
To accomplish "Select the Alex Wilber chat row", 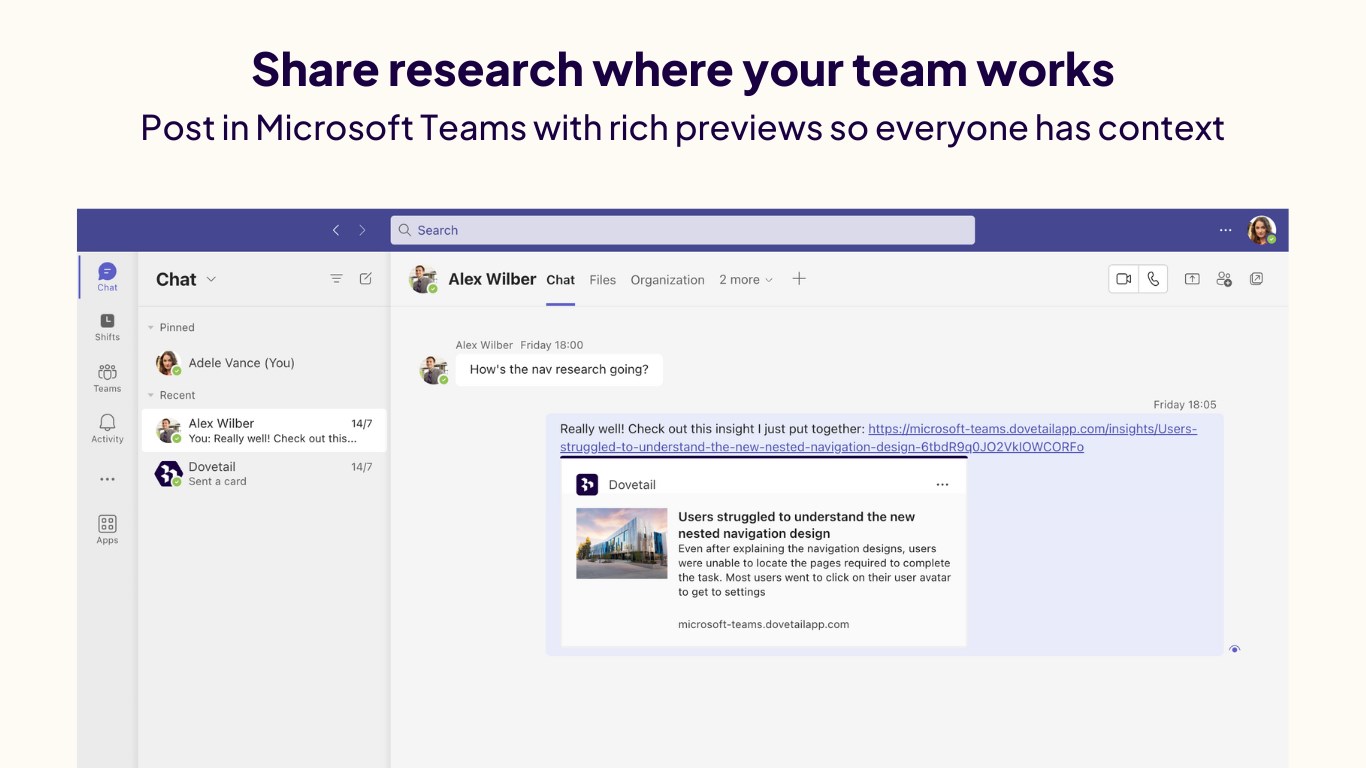I will (263, 430).
